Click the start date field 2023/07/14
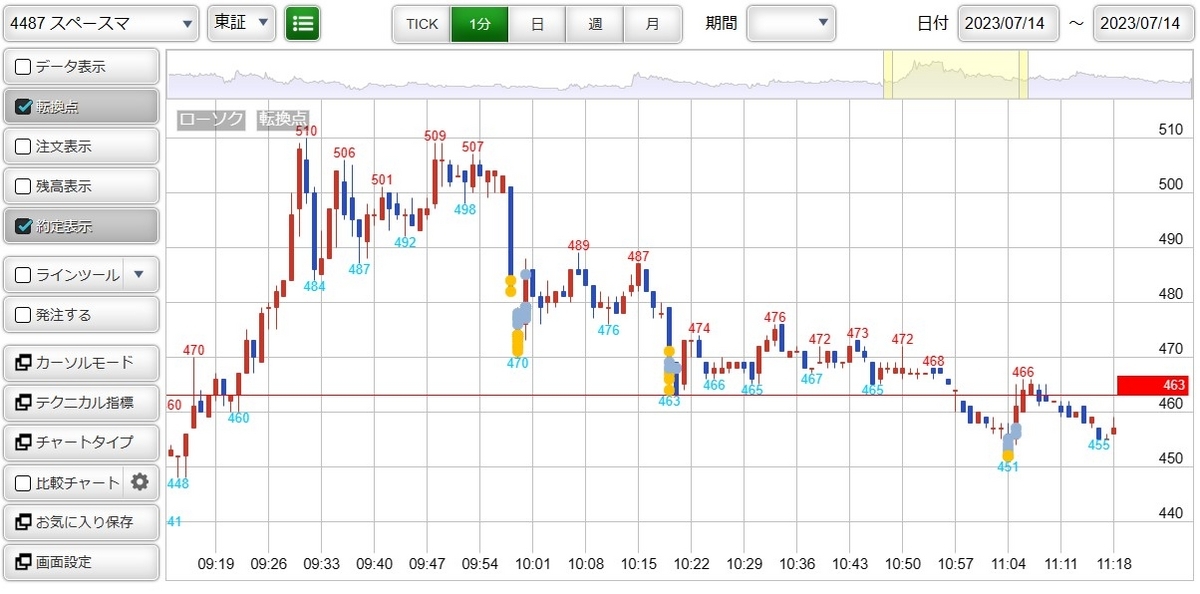The image size is (1200, 594). pyautogui.click(x=1008, y=23)
